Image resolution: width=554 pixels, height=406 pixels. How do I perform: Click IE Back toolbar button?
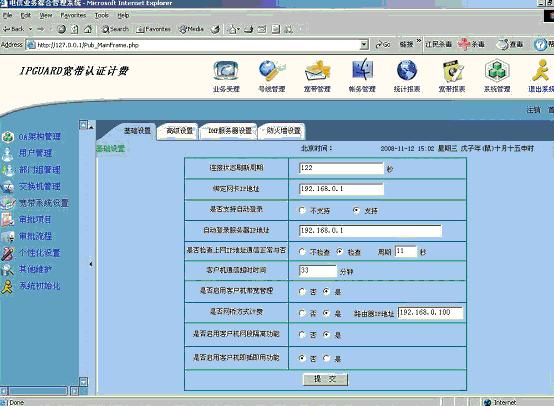13,29
